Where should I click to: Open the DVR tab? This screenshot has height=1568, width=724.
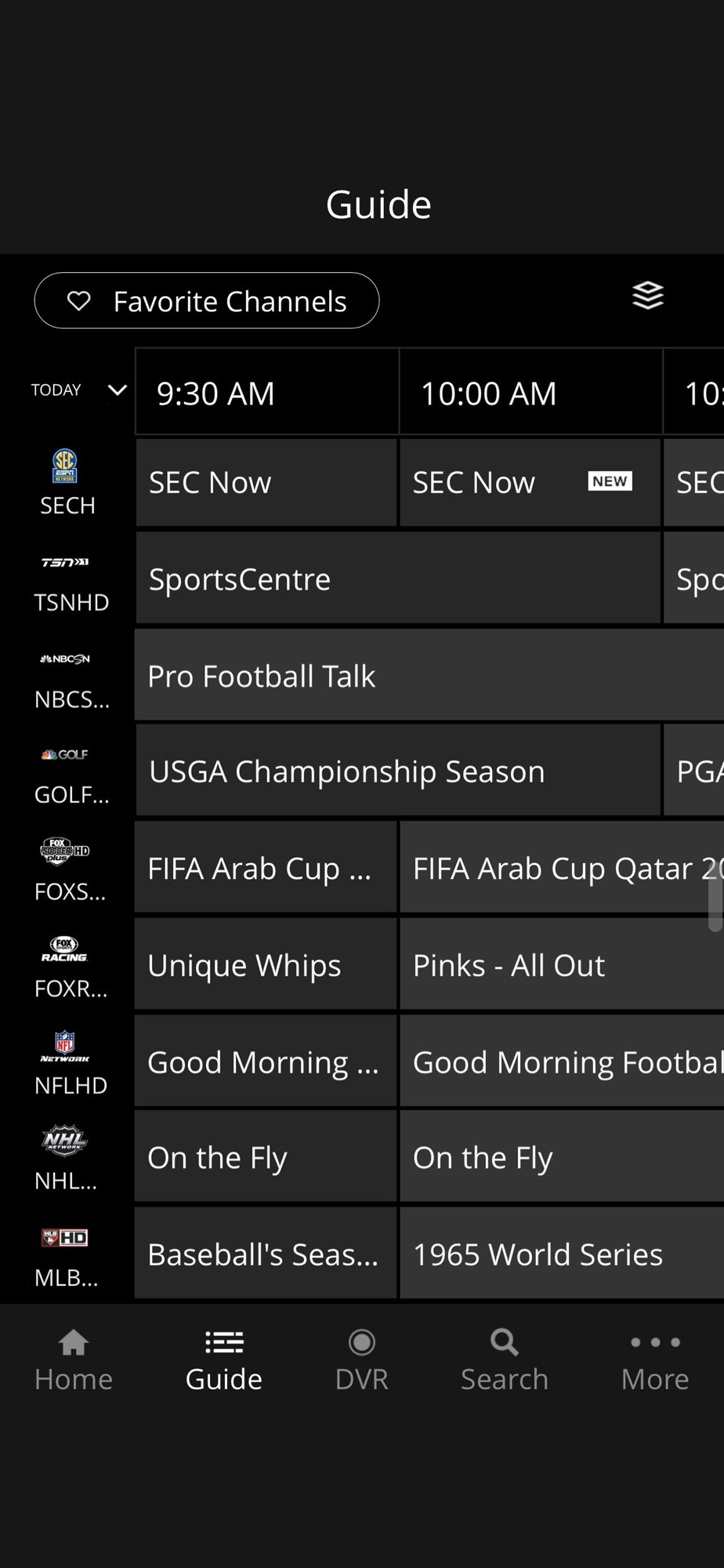coord(362,1361)
